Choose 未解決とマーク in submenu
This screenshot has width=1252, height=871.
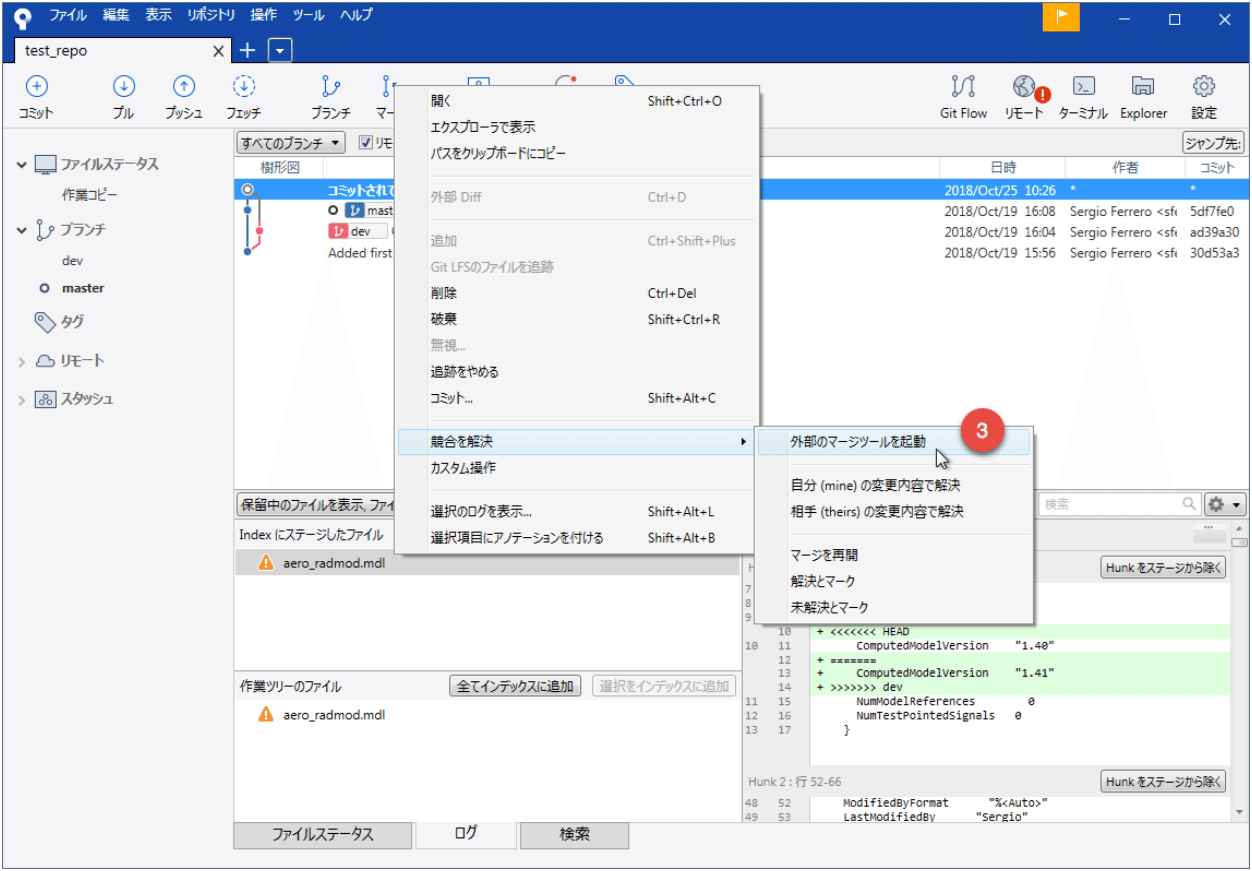point(894,607)
